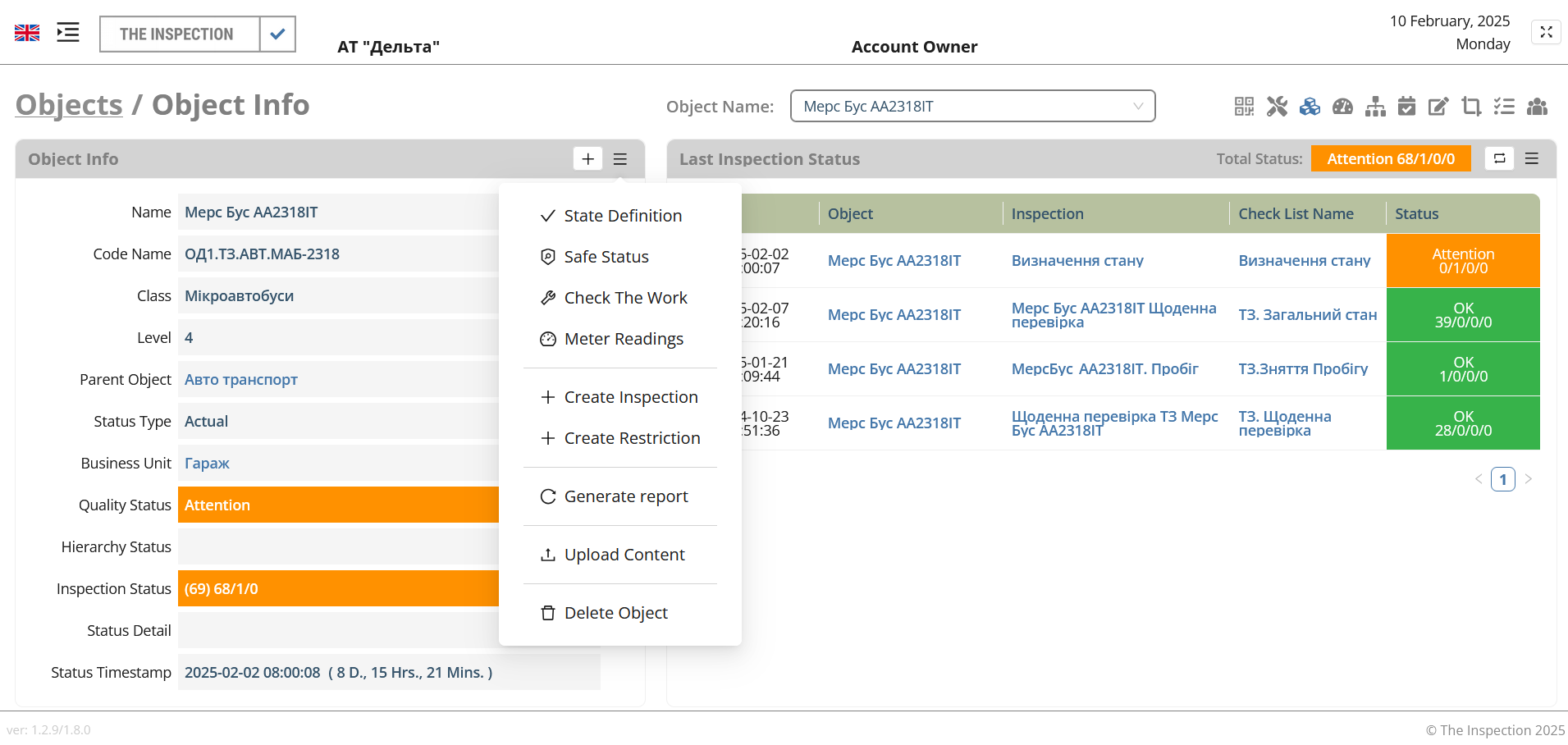Open the speedometer gauge icon
This screenshot has height=745, width=1568.
pyautogui.click(x=1342, y=107)
